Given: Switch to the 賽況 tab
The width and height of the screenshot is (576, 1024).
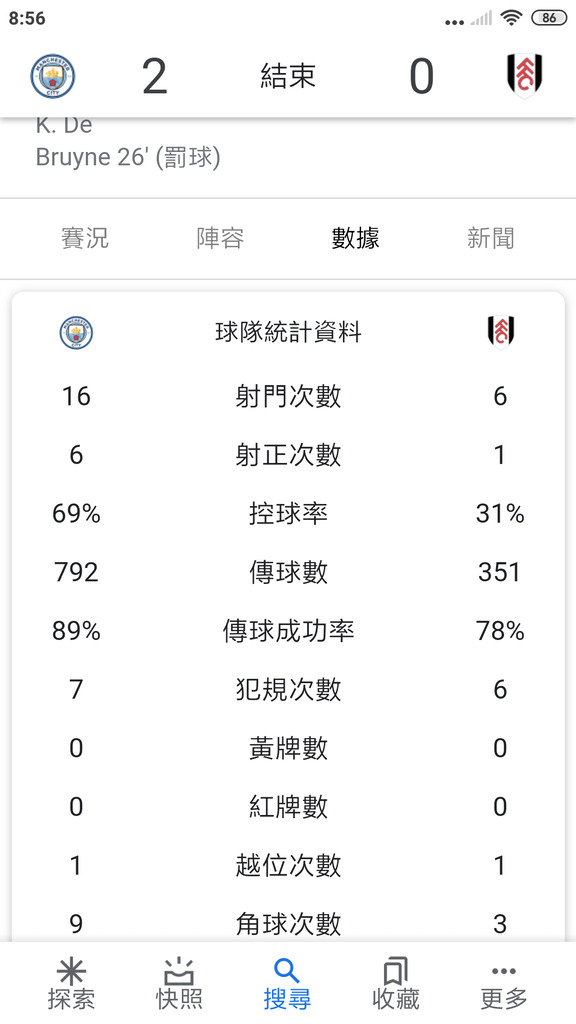Looking at the screenshot, I should click(85, 238).
